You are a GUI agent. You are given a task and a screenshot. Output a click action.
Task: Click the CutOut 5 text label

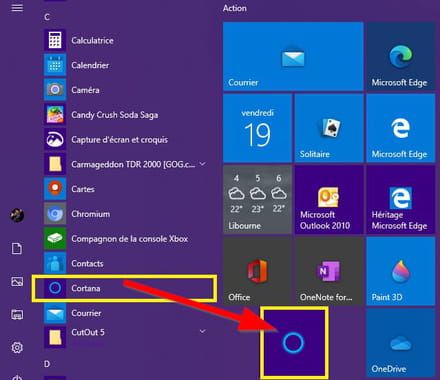(x=88, y=332)
